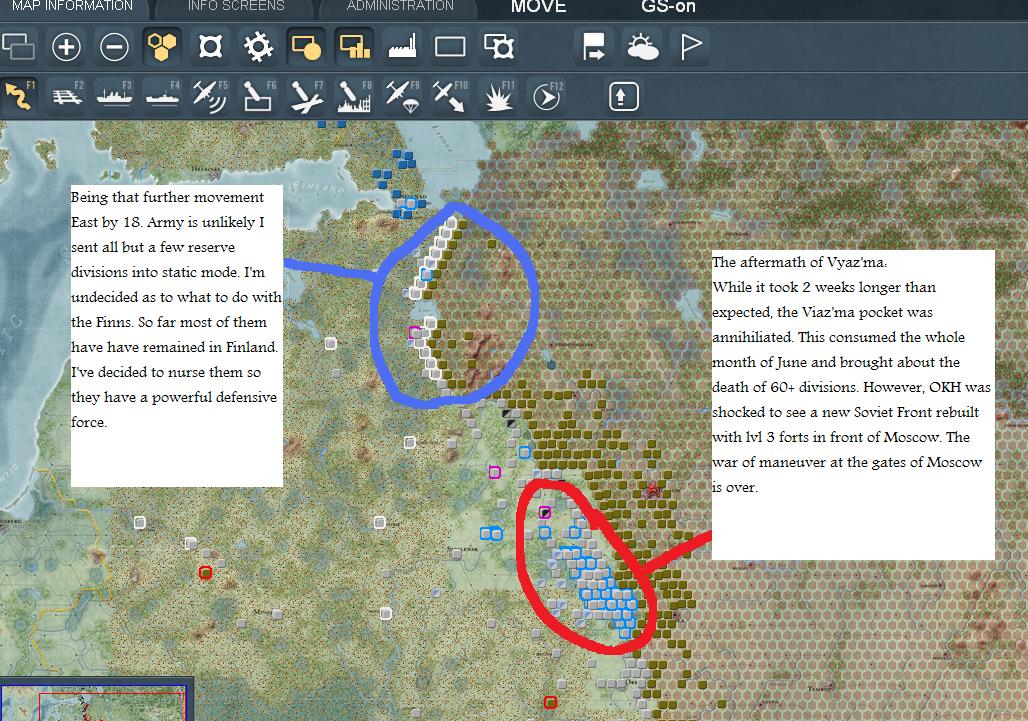Select F4 amphibious ship mode

tap(163, 96)
